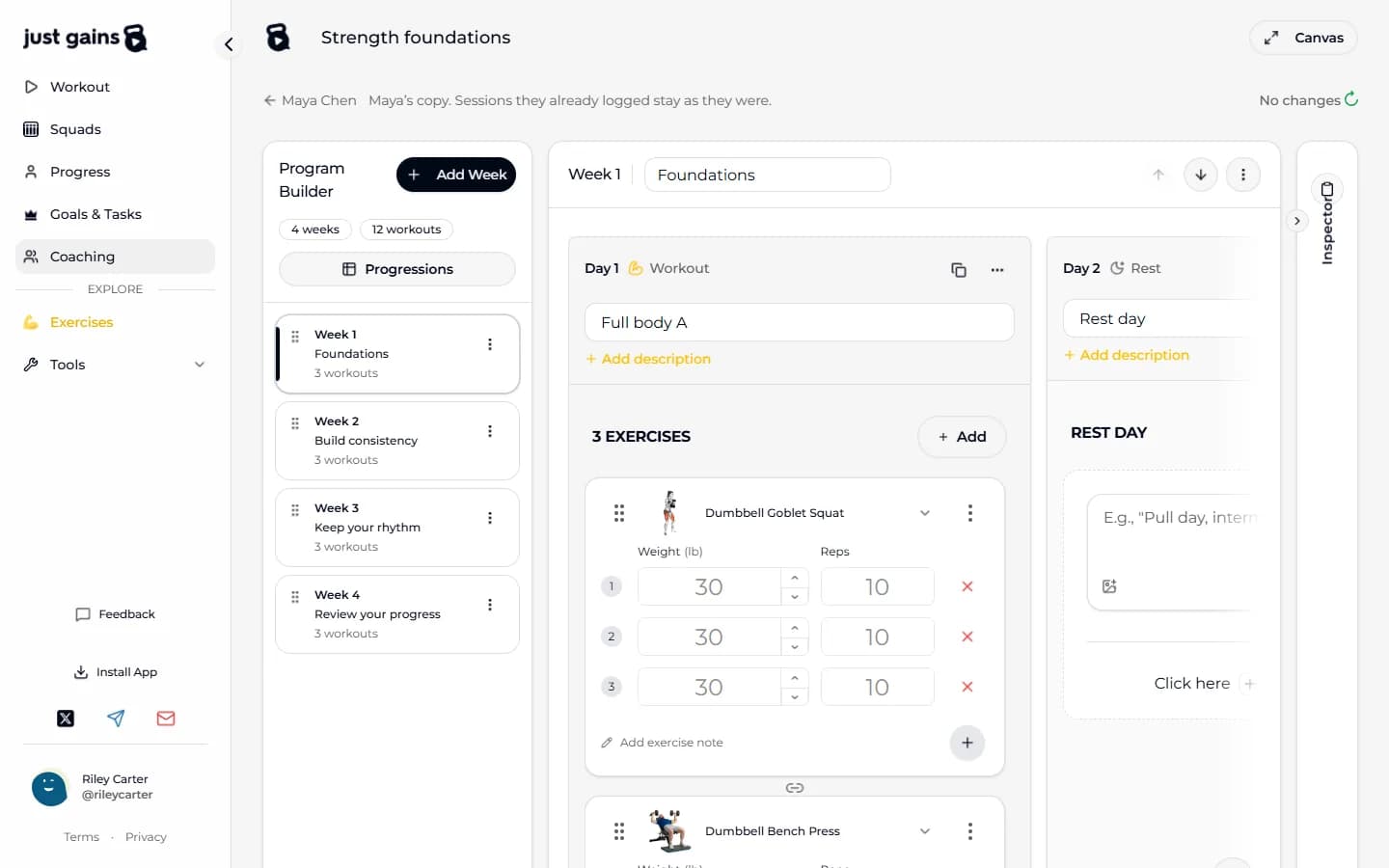Open Week 4 card options menu
The width and height of the screenshot is (1389, 868).
tap(490, 605)
